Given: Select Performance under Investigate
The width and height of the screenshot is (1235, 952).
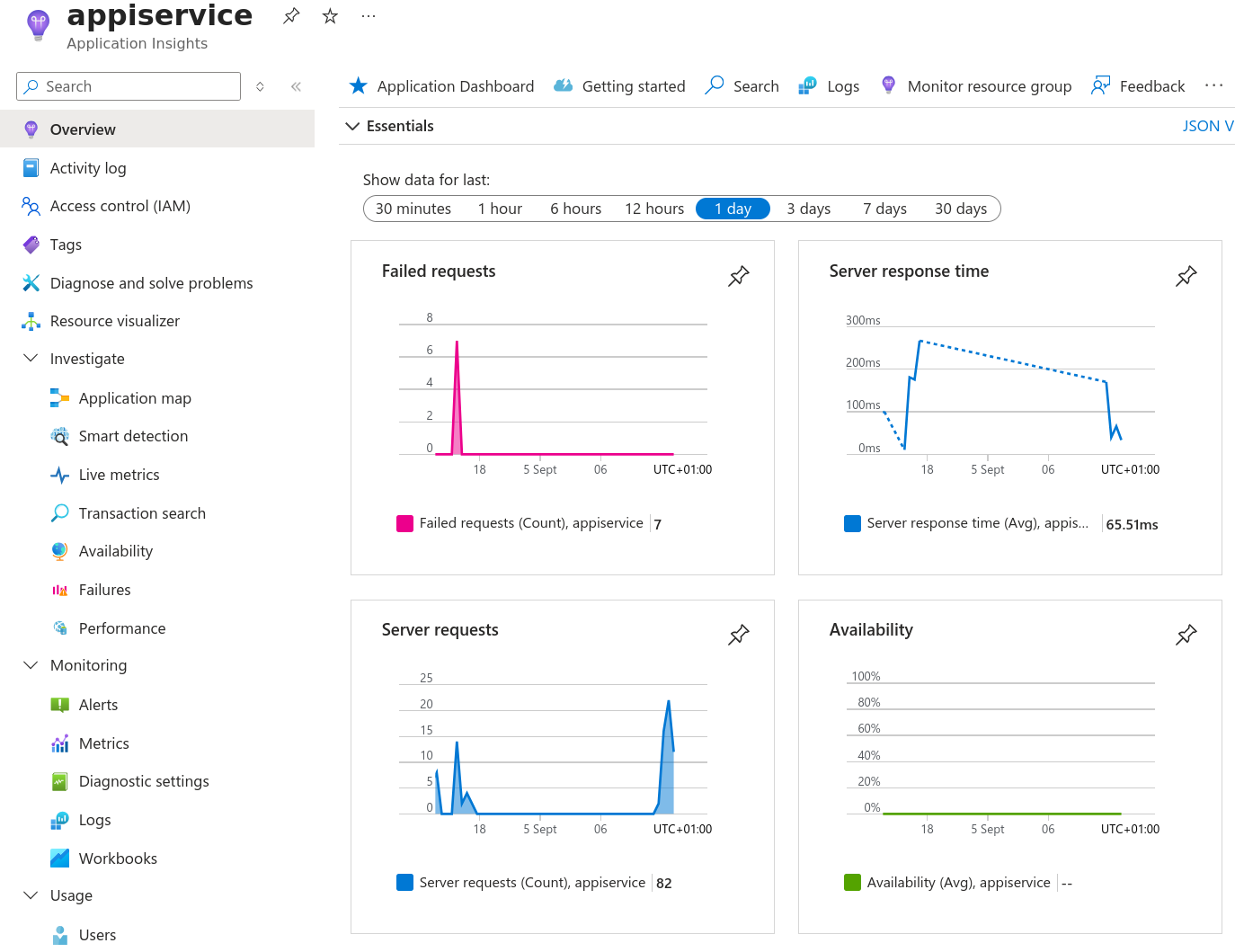Looking at the screenshot, I should (122, 627).
